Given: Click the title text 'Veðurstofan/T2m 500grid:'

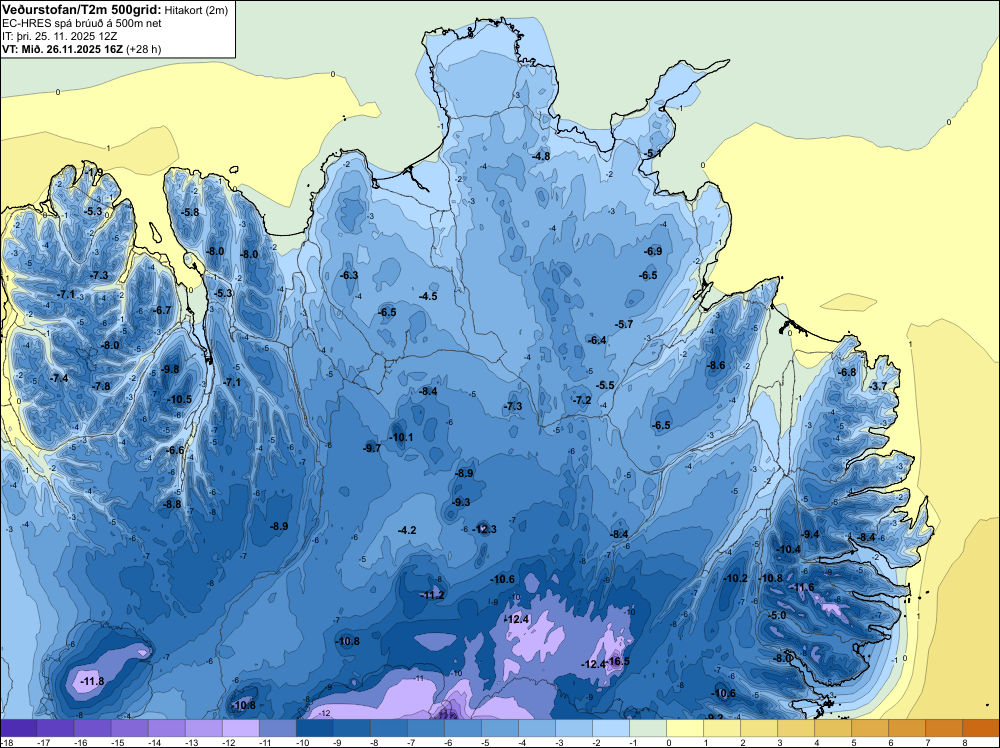Looking at the screenshot, I should [82, 10].
